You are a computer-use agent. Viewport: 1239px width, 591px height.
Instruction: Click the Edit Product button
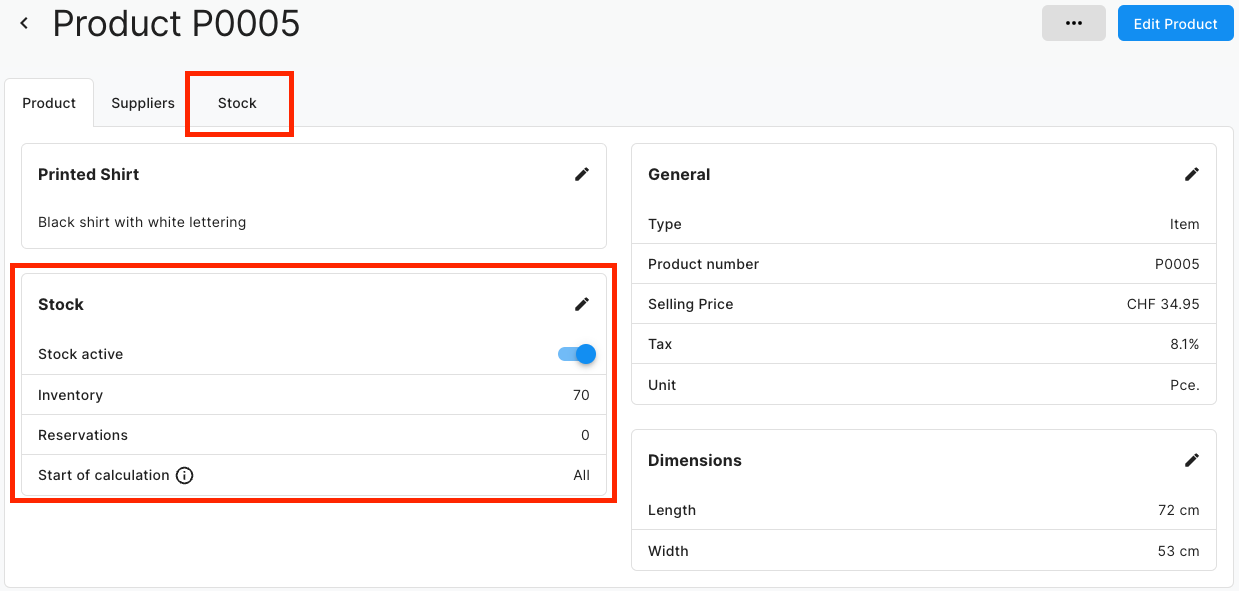click(x=1175, y=23)
